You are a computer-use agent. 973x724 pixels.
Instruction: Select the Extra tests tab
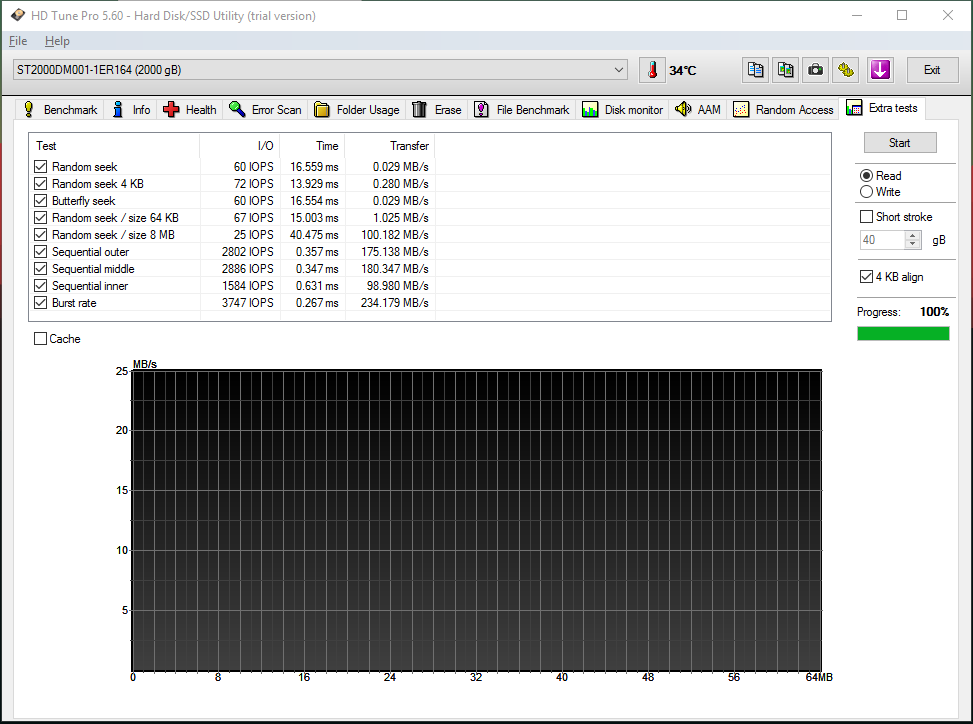pos(882,108)
